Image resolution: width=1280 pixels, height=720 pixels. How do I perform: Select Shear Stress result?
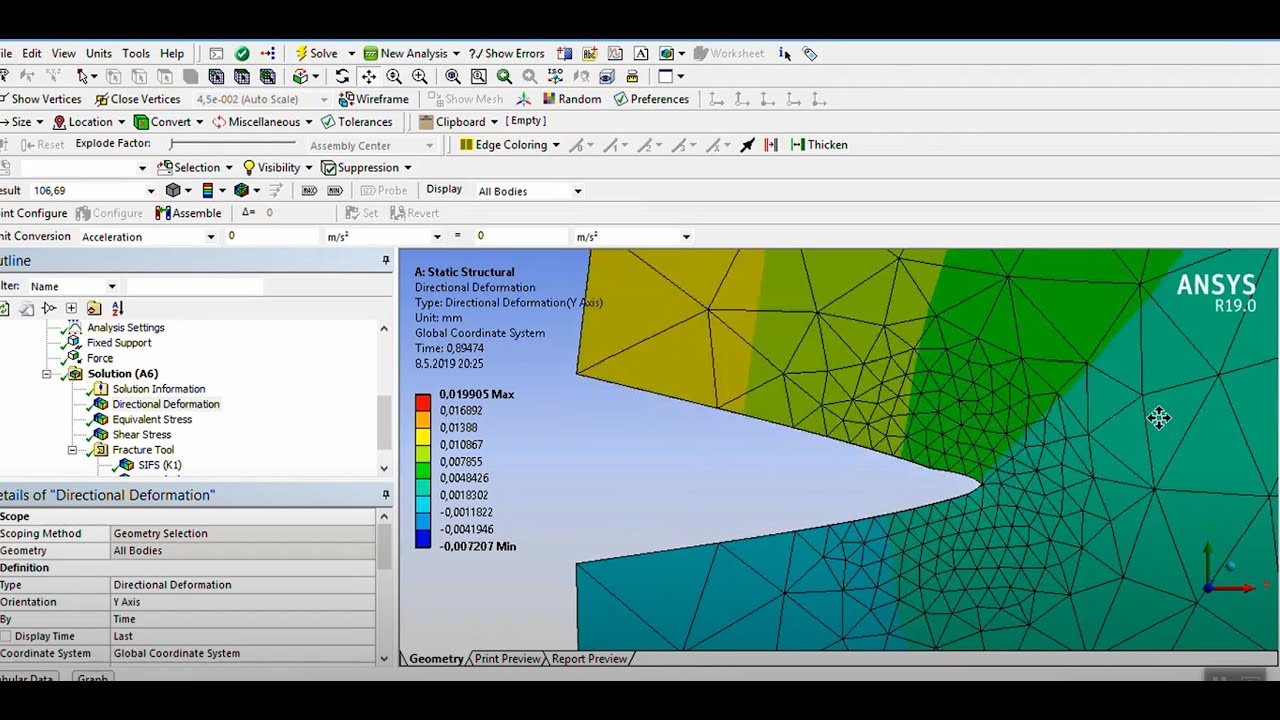141,434
